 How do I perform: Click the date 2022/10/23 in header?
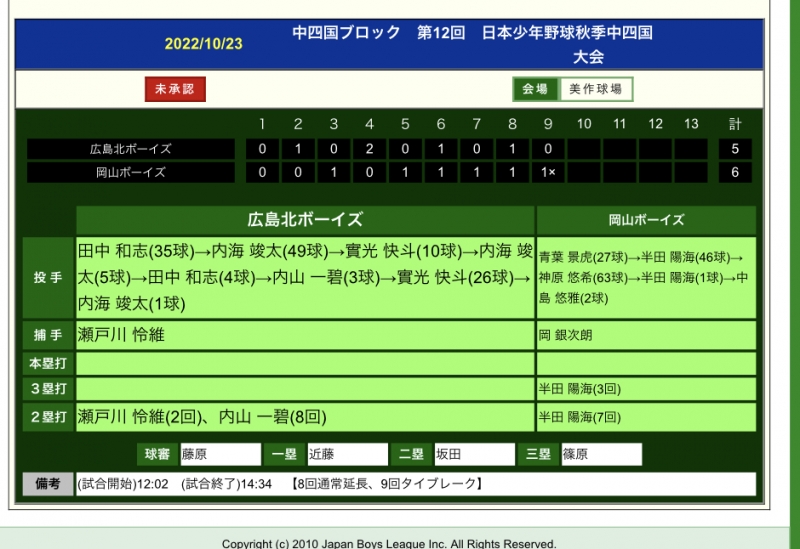203,44
